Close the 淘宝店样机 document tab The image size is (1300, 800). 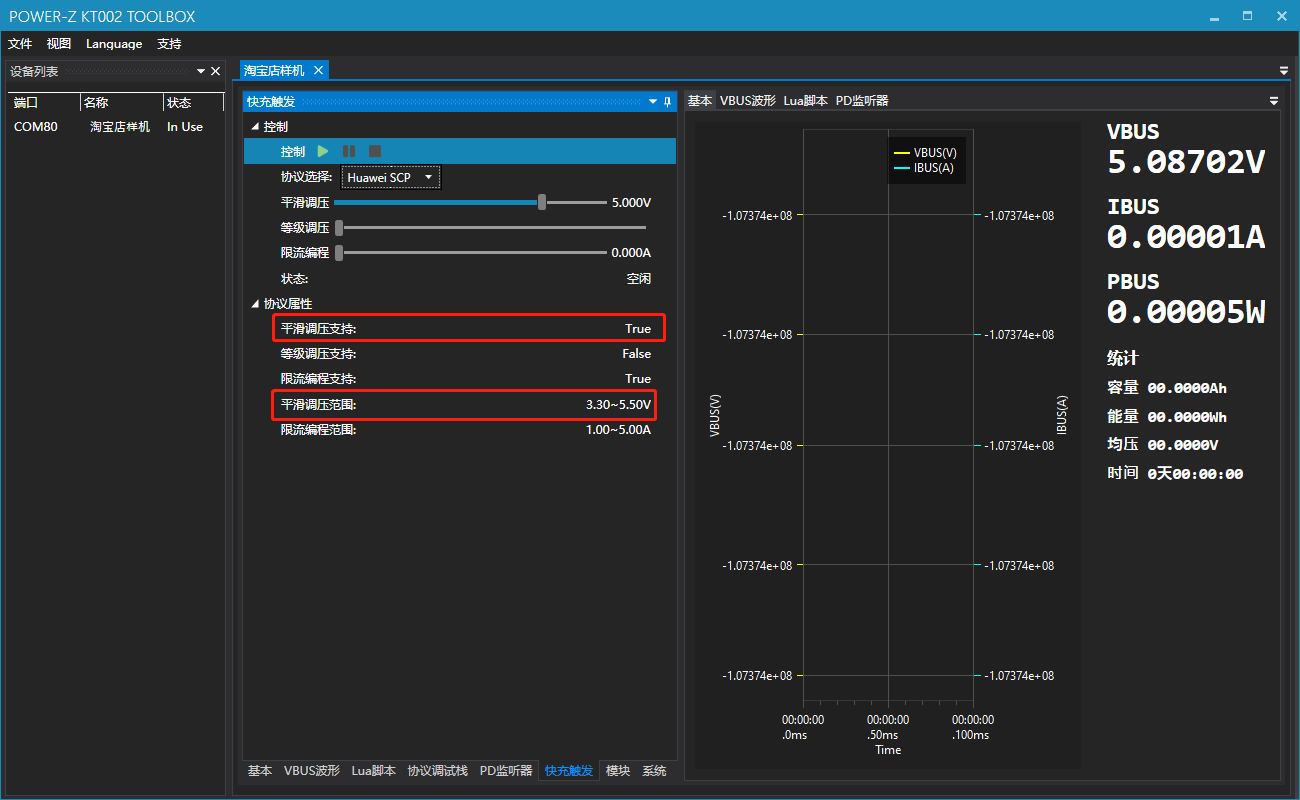[x=318, y=70]
